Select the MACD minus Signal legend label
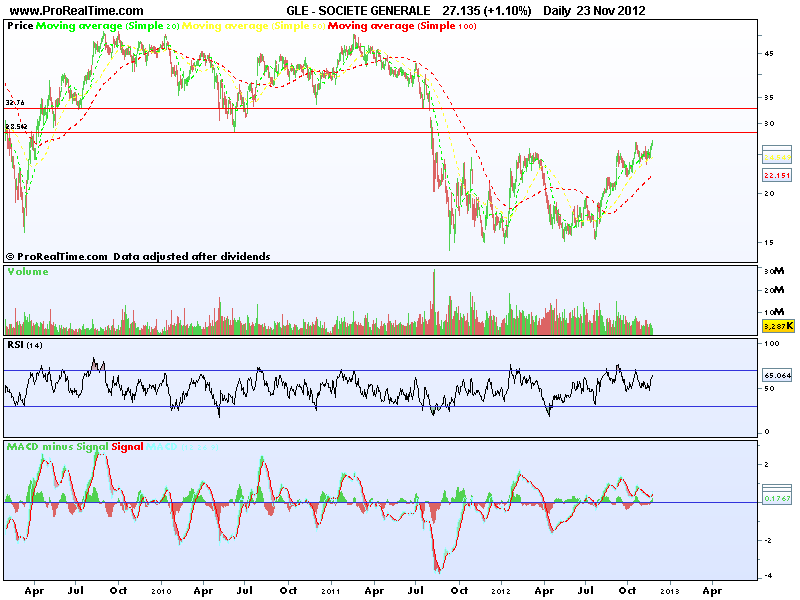 pyautogui.click(x=58, y=447)
